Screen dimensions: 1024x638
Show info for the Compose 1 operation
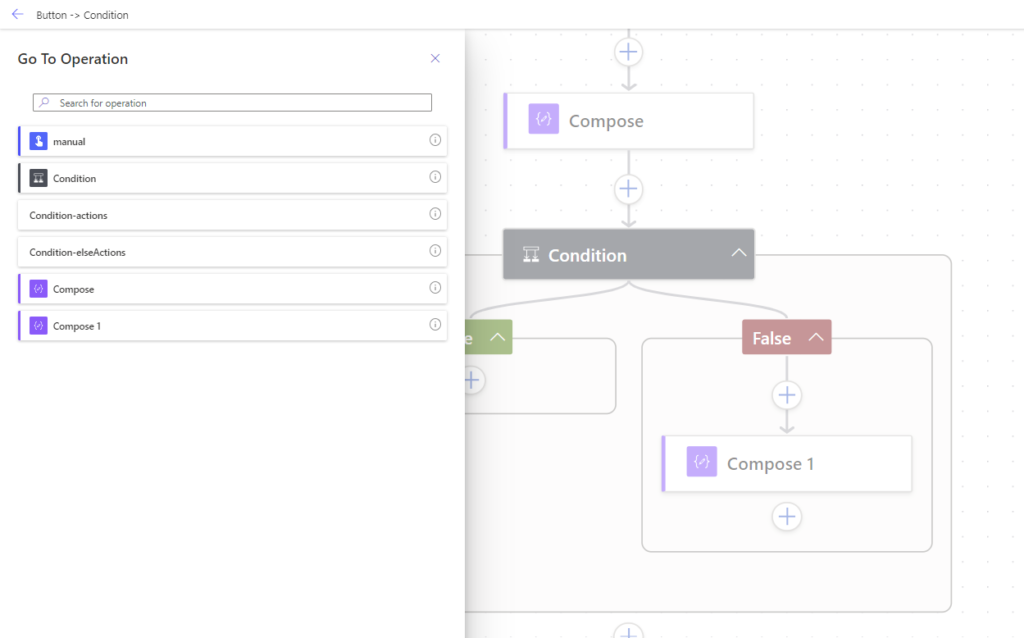(435, 325)
